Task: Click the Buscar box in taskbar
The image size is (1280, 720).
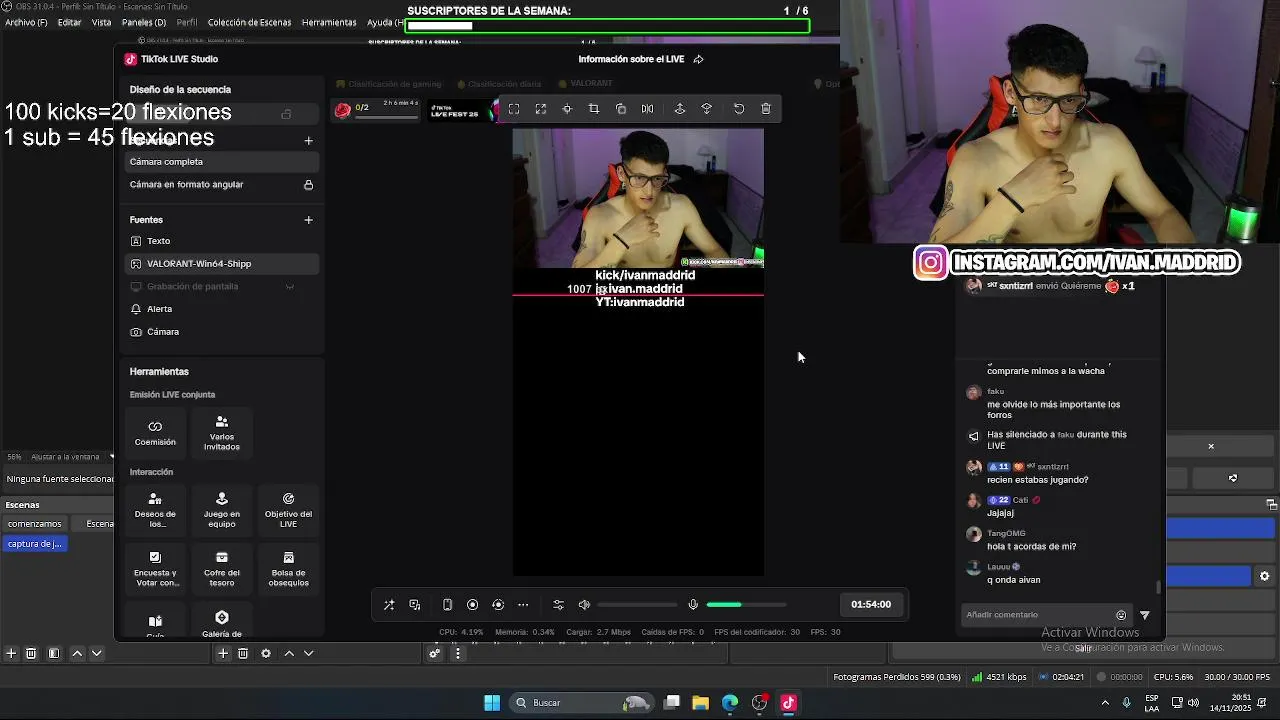Action: [x=580, y=703]
